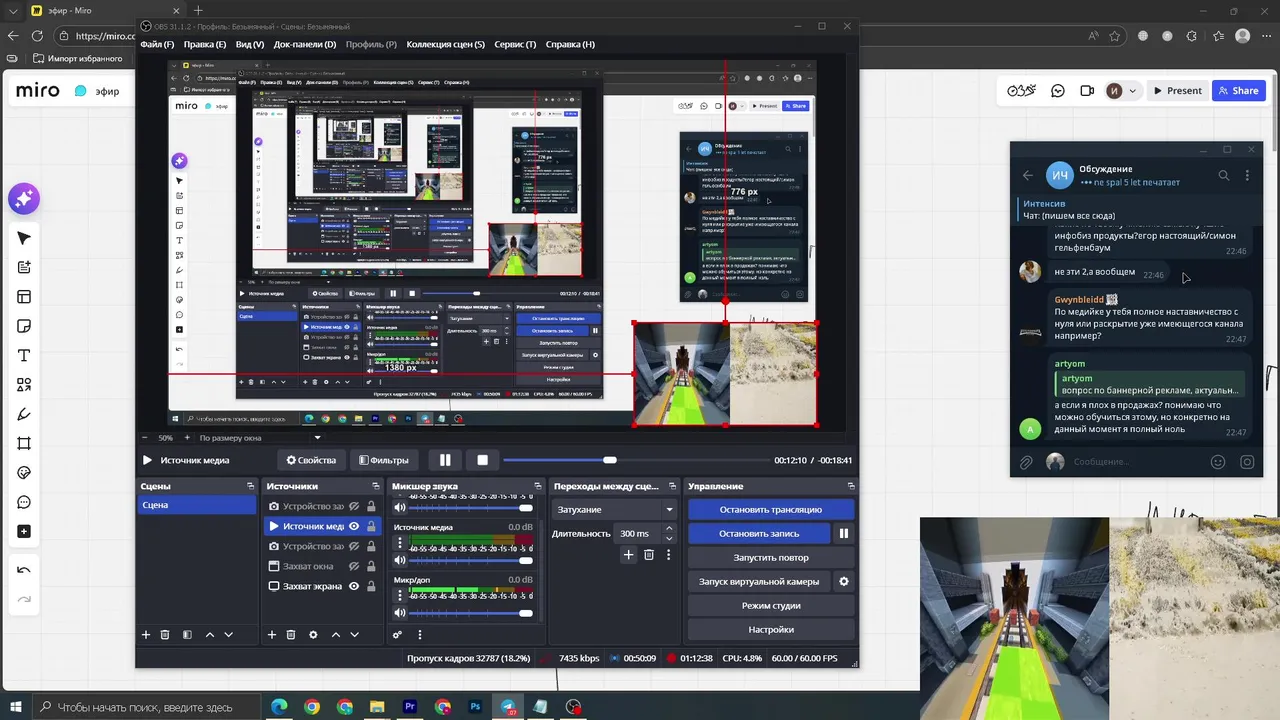Image resolution: width=1280 pixels, height=720 pixels.
Task: Open preview scale По размеру окна dropdown
Action: point(261,438)
